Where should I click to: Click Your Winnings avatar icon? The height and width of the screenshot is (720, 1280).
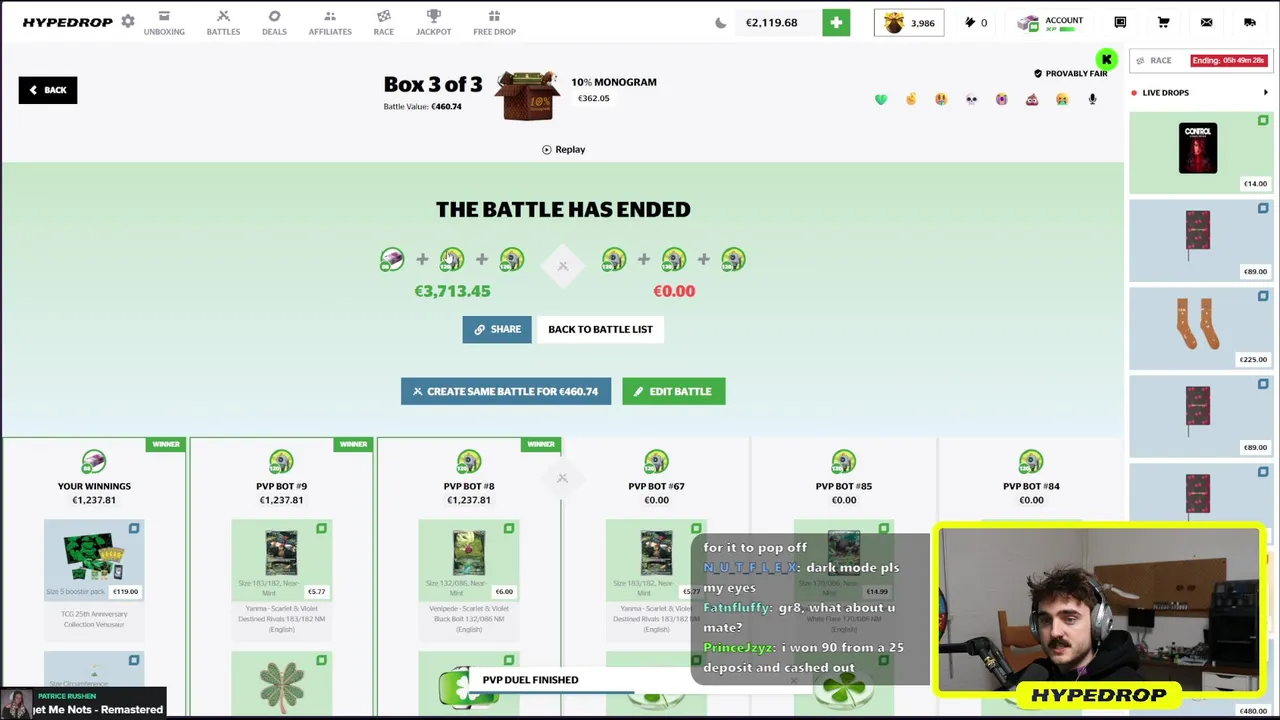click(x=94, y=462)
